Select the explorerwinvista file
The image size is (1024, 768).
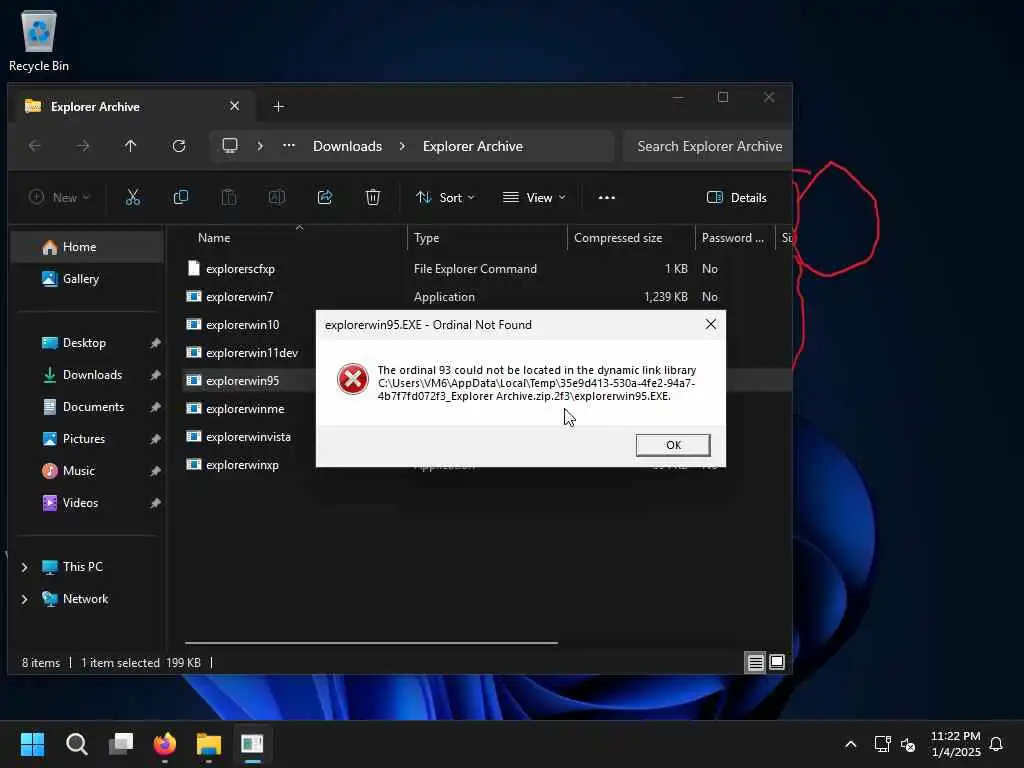coord(248,437)
